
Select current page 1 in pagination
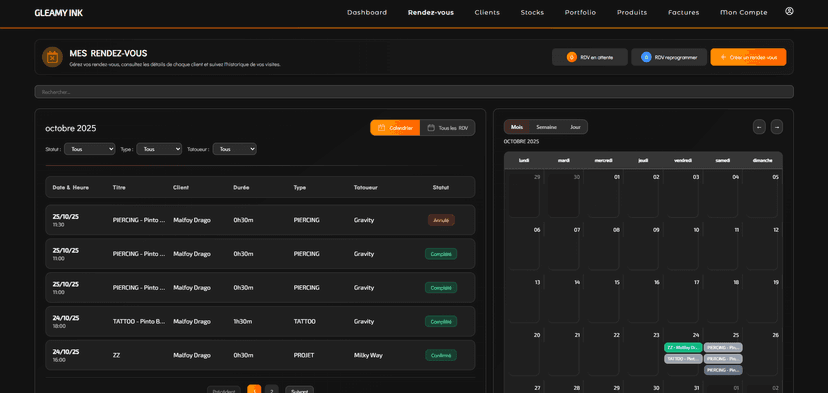pyautogui.click(x=254, y=391)
